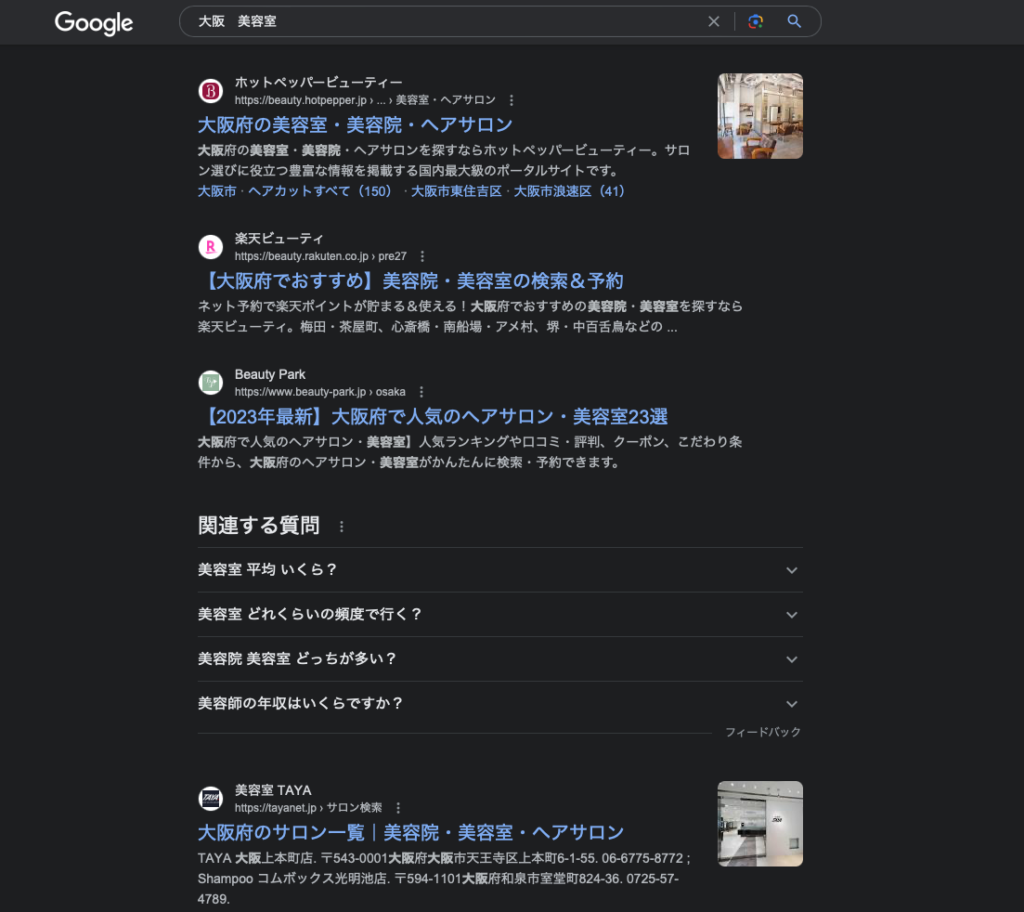Expand 美容室 どれくらいの頻度で行く？ question

click(x=500, y=614)
